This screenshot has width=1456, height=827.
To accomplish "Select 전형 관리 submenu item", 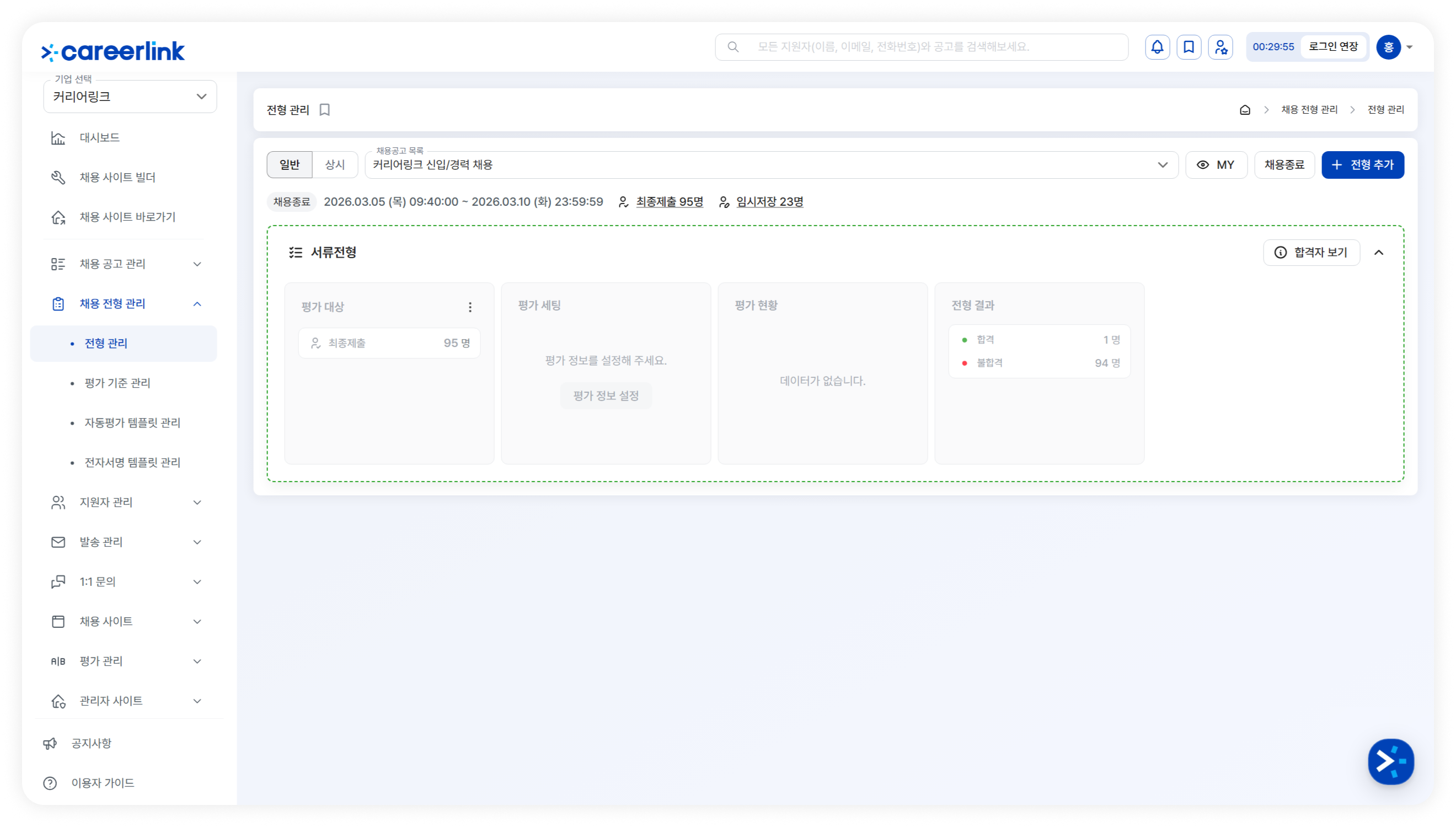I will tap(124, 343).
